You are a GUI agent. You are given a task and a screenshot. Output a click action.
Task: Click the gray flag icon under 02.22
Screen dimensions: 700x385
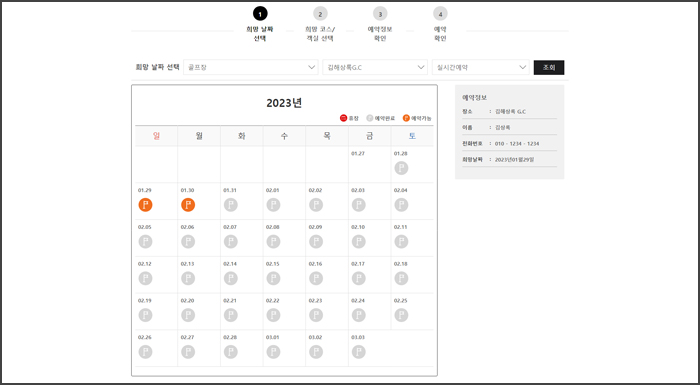coord(273,315)
